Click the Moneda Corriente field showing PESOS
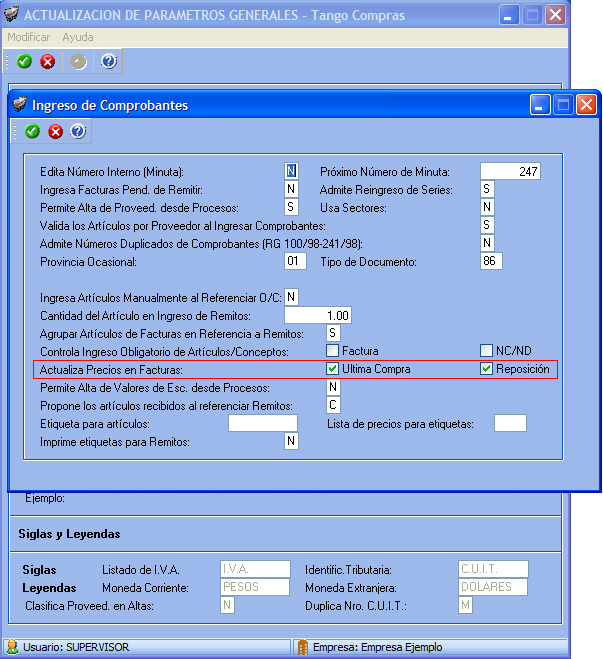Viewport: 603px width, 659px height. (x=255, y=587)
